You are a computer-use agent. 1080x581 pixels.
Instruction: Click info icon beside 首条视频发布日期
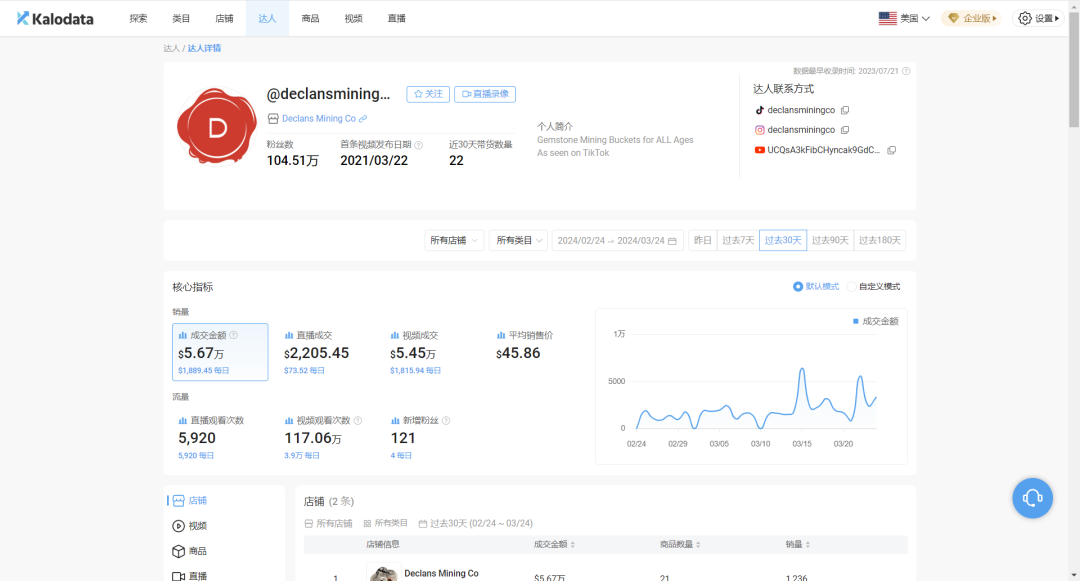coord(419,145)
